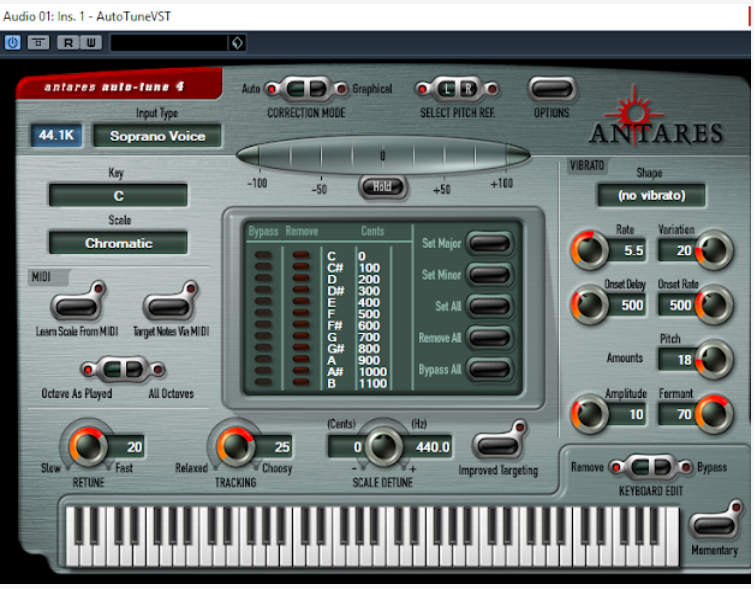The width and height of the screenshot is (754, 589).
Task: Open the Key dropdown showing C
Action: (x=118, y=196)
